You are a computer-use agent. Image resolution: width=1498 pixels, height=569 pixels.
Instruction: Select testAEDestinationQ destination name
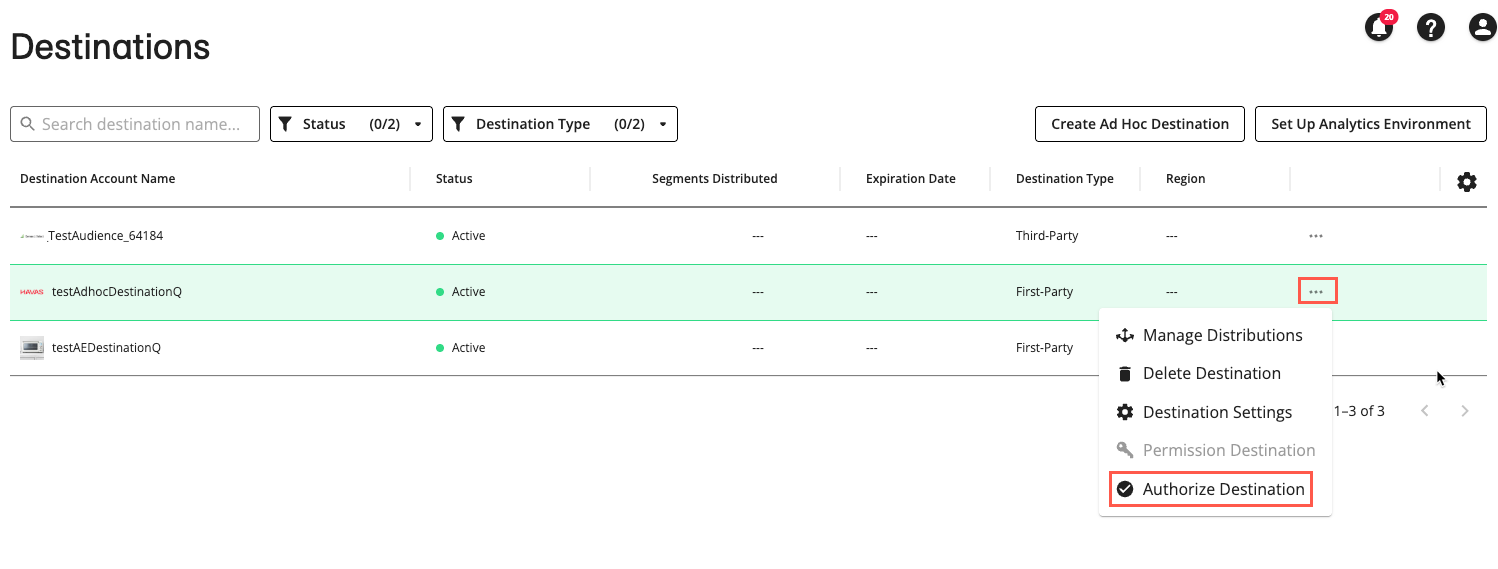pyautogui.click(x=106, y=348)
